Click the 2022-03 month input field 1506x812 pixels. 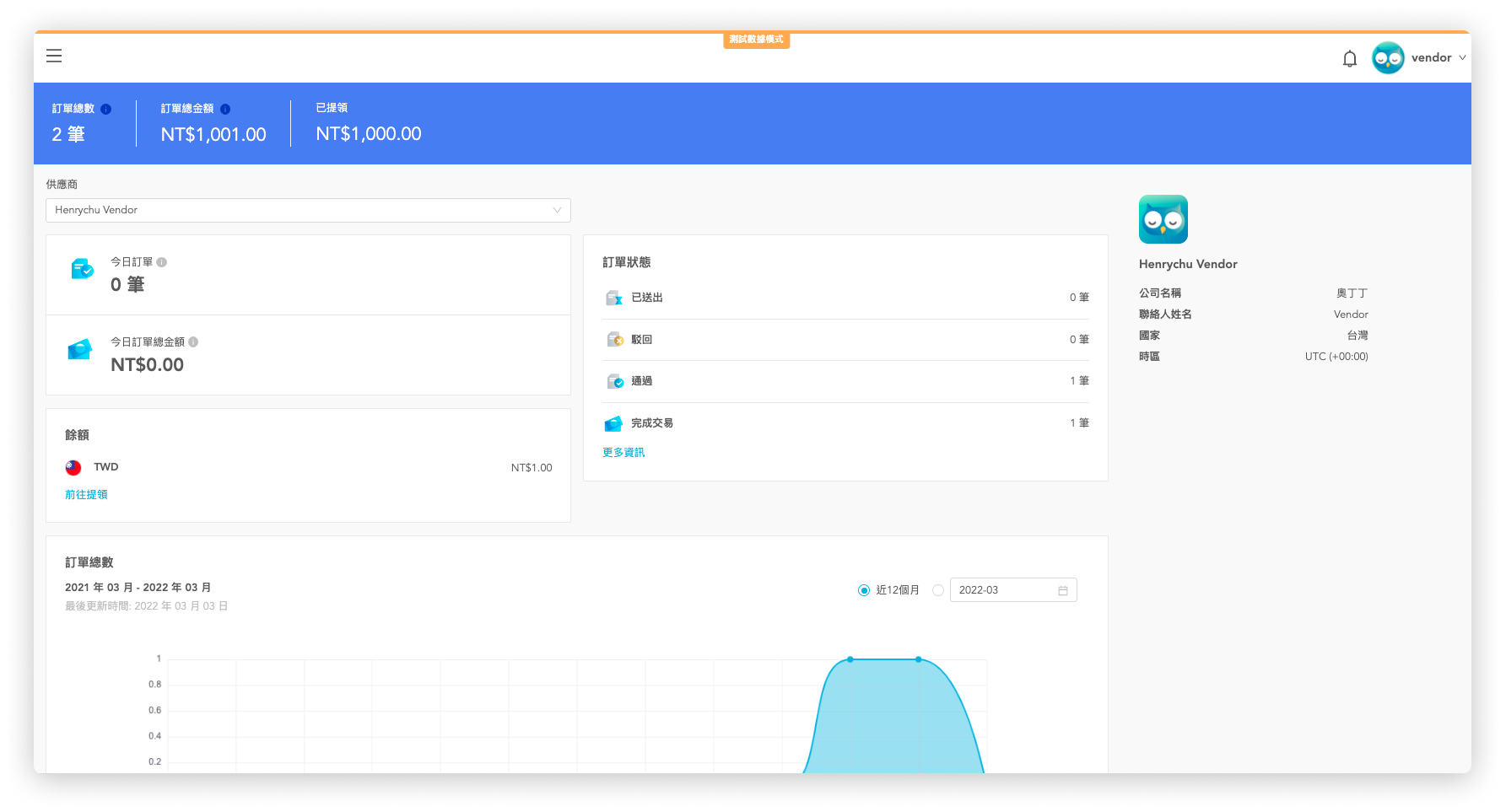pyautogui.click(x=1013, y=590)
